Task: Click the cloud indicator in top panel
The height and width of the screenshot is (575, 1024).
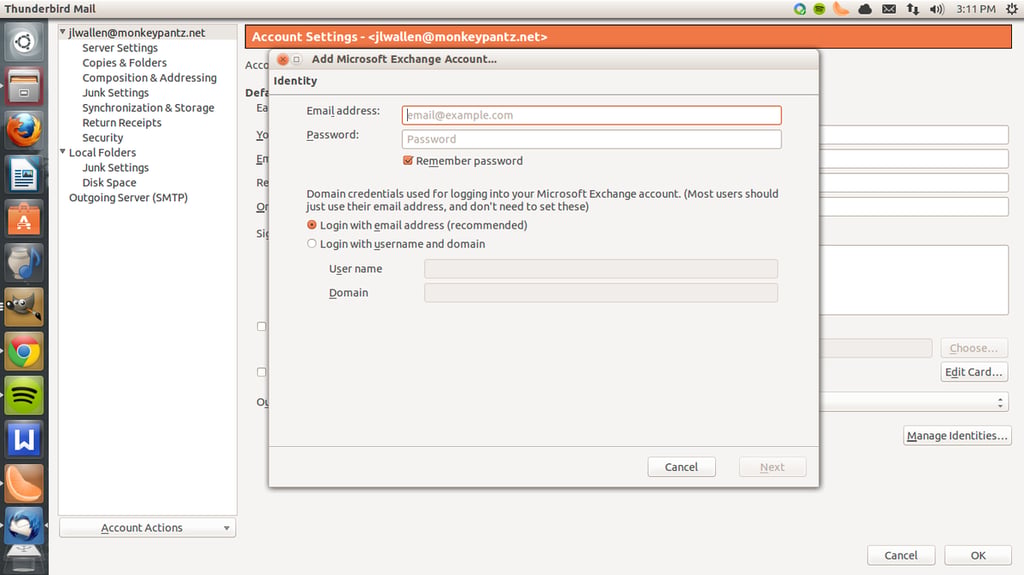Action: pyautogui.click(x=865, y=9)
